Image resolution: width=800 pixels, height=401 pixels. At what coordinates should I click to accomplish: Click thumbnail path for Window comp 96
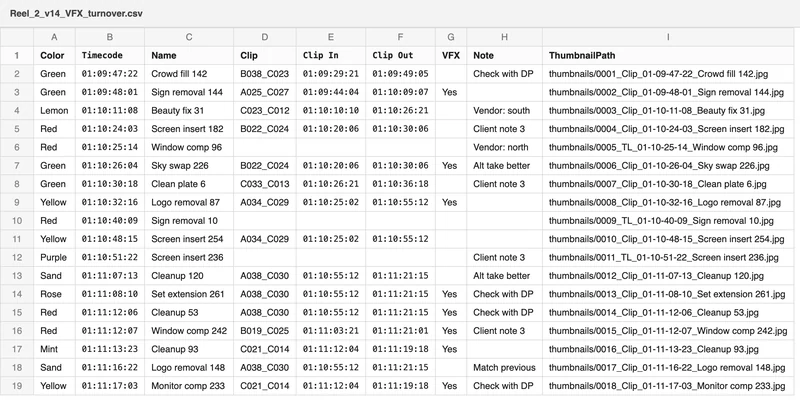pos(668,147)
